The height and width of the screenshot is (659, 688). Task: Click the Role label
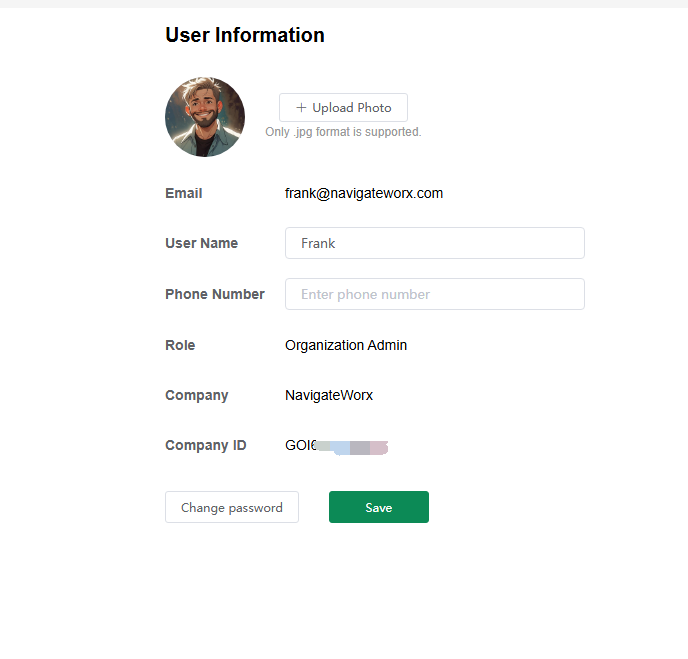180,345
